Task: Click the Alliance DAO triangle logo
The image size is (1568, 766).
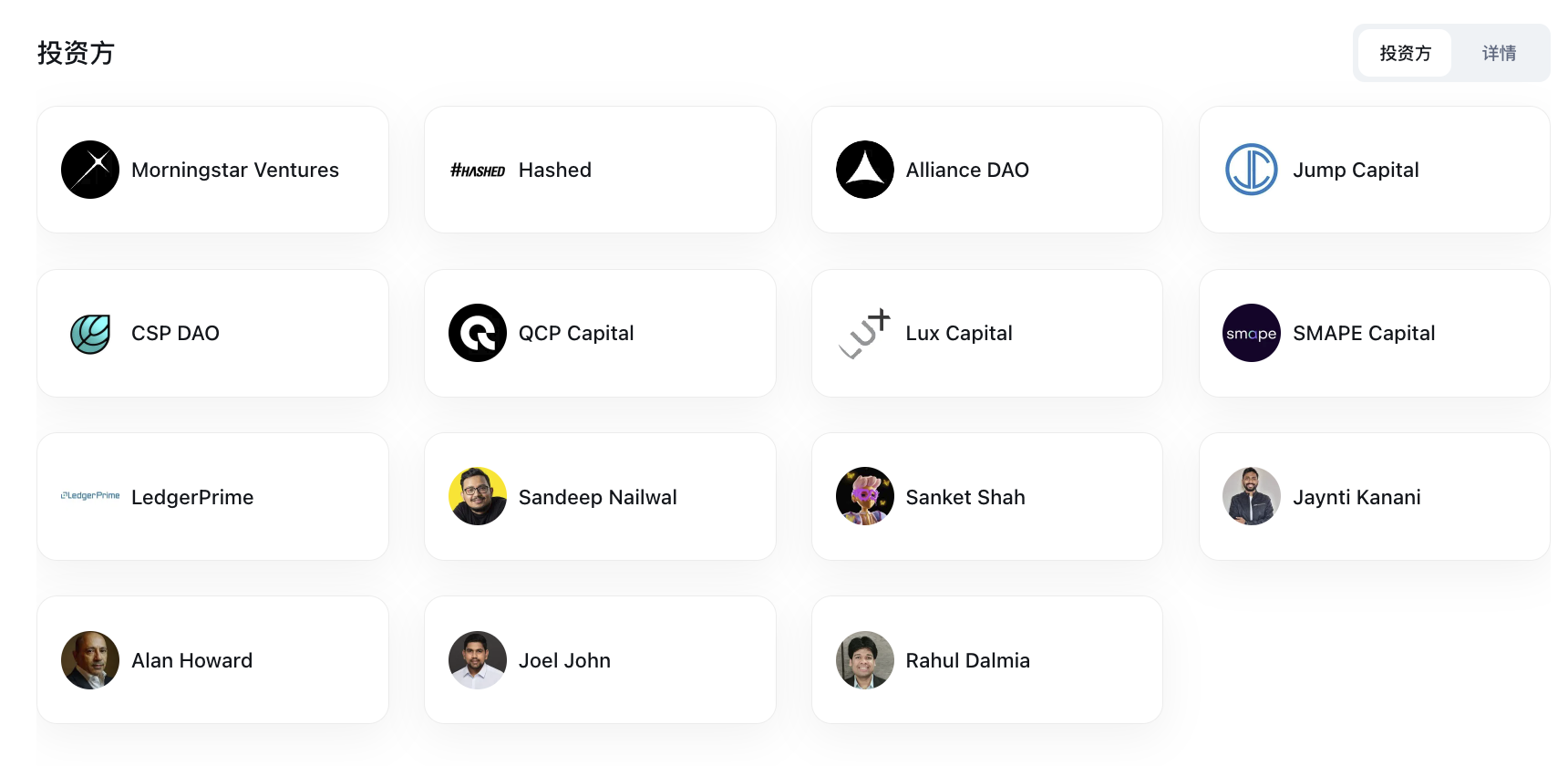Action: [865, 170]
